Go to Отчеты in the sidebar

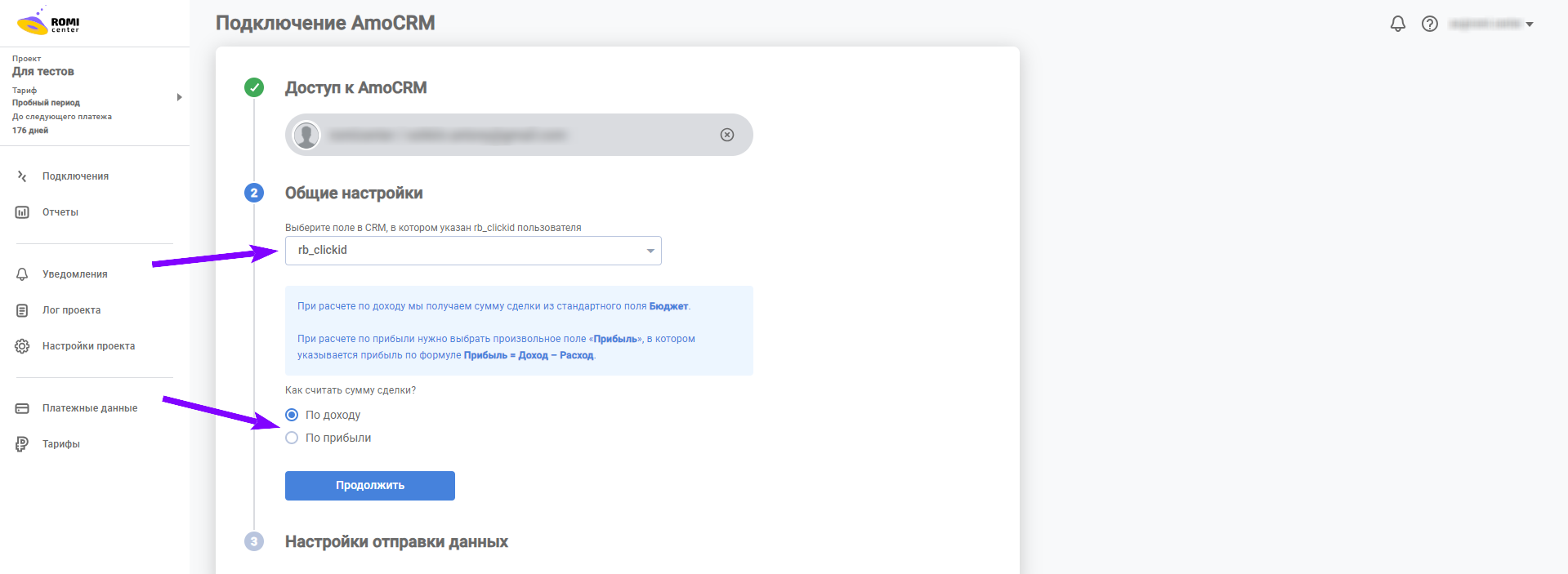pos(60,212)
